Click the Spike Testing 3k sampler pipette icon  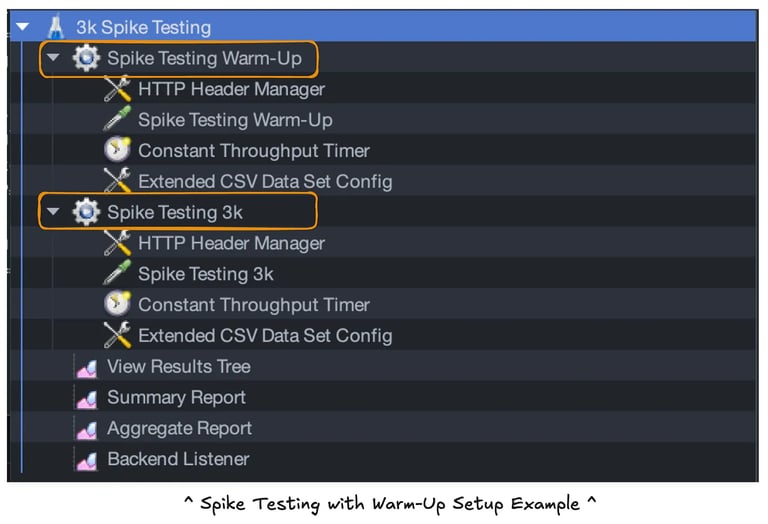(118, 274)
